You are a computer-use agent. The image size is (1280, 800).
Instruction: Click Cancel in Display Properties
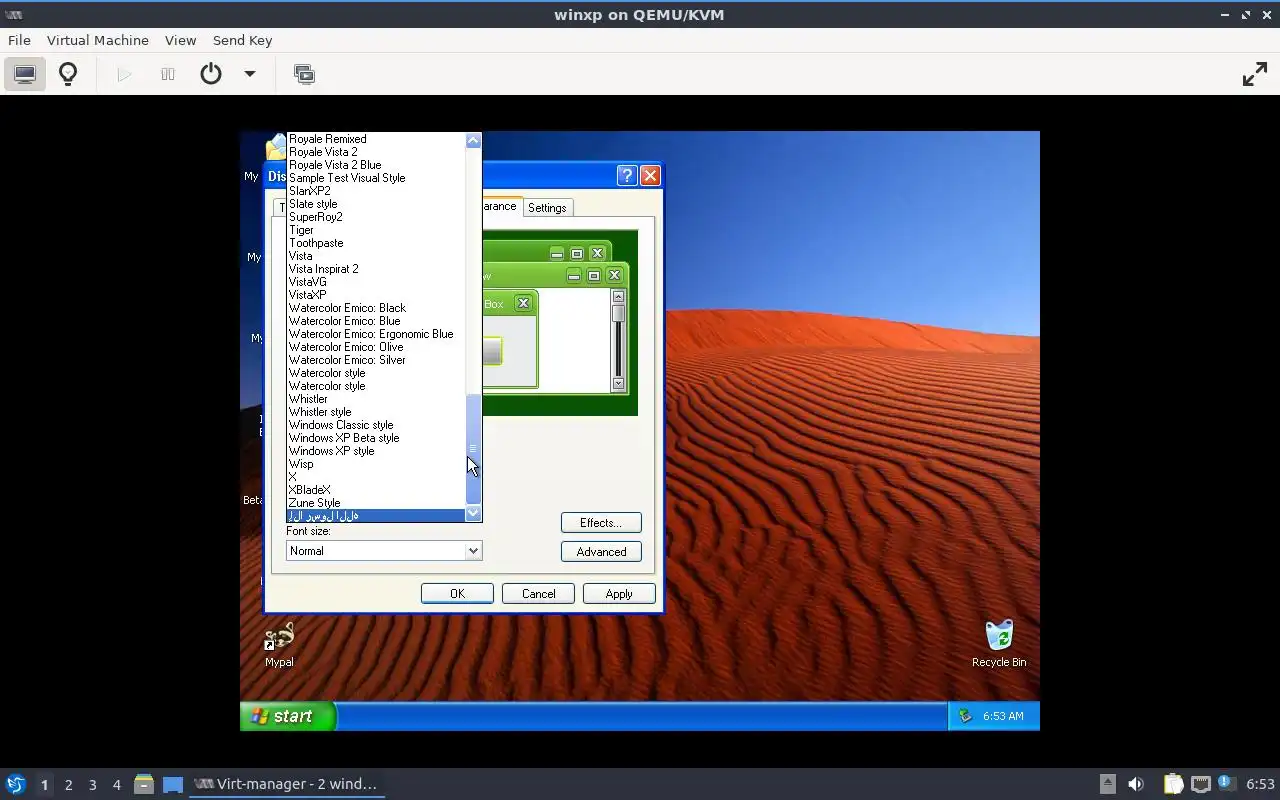coord(538,594)
